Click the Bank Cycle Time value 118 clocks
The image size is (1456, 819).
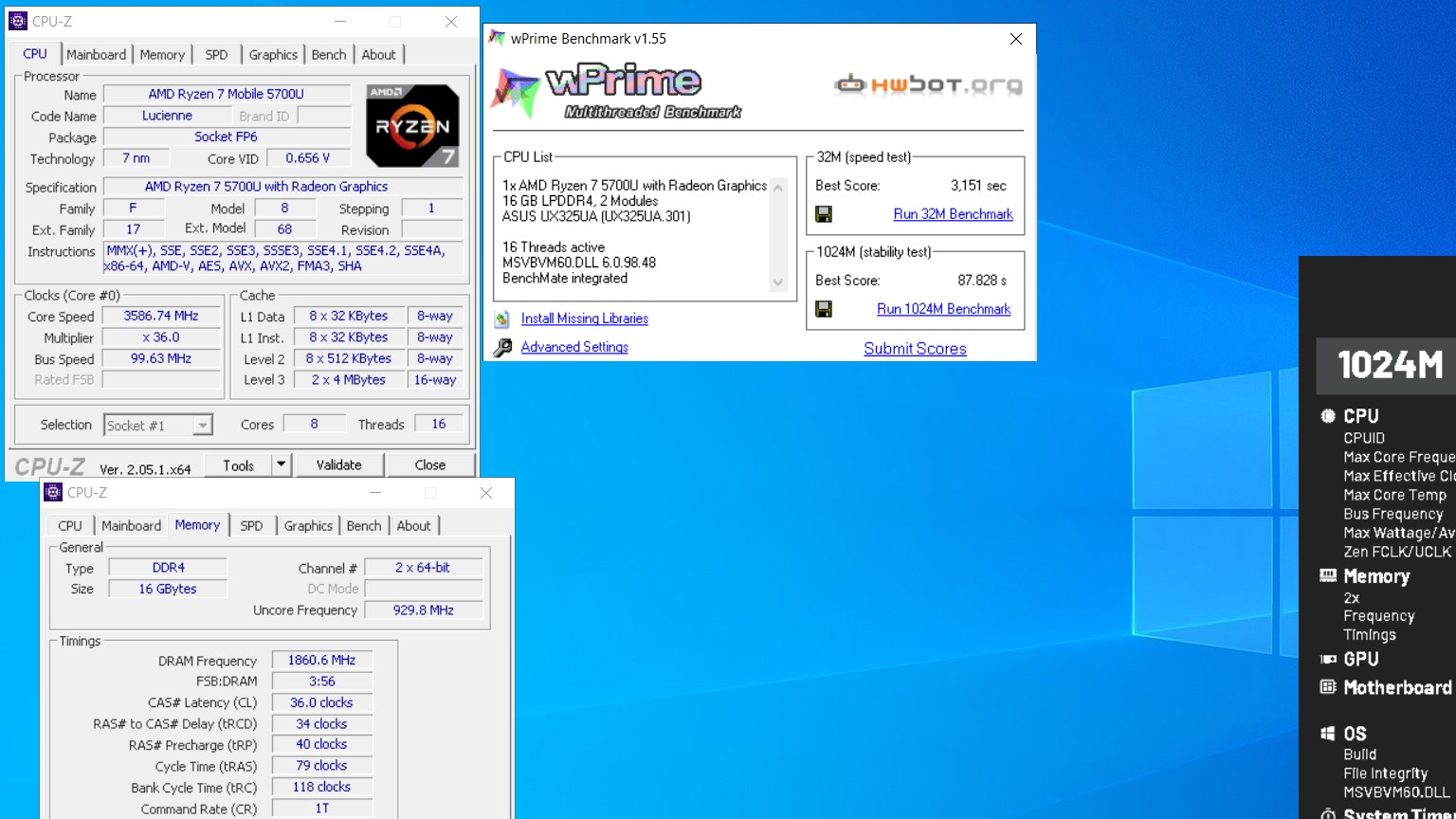(x=322, y=787)
